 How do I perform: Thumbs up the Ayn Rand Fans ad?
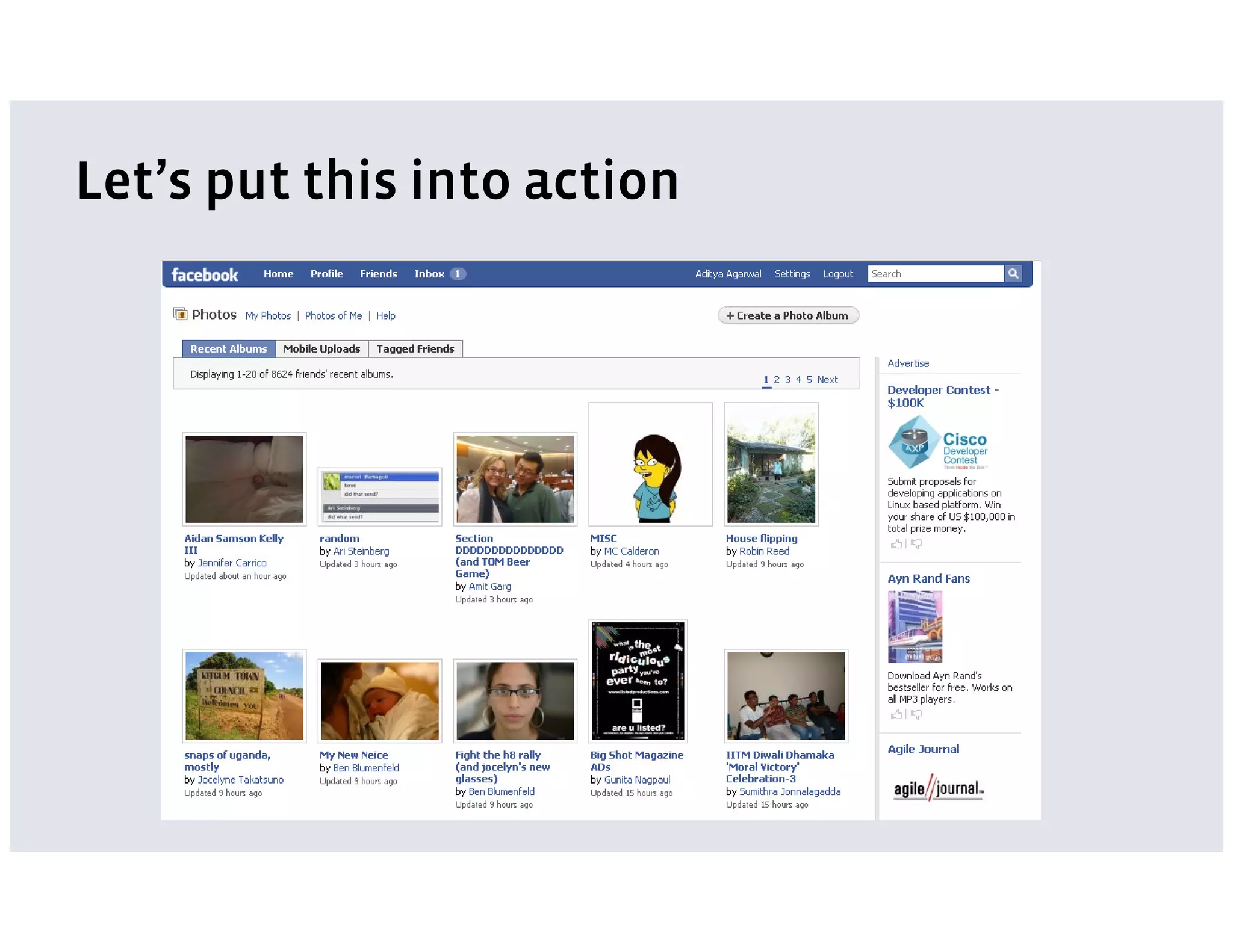coord(896,714)
